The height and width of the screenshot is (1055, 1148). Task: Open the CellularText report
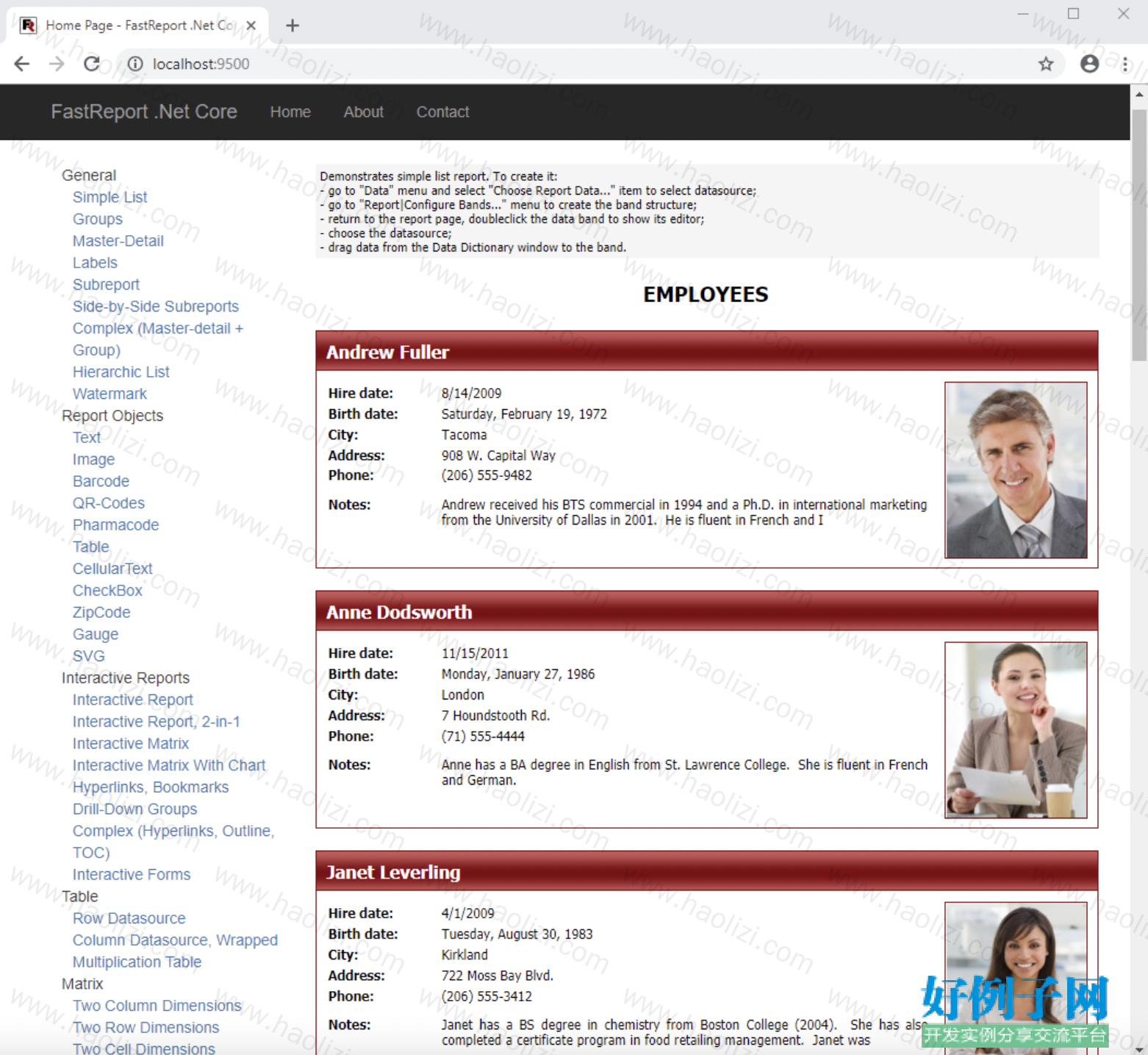pos(112,569)
